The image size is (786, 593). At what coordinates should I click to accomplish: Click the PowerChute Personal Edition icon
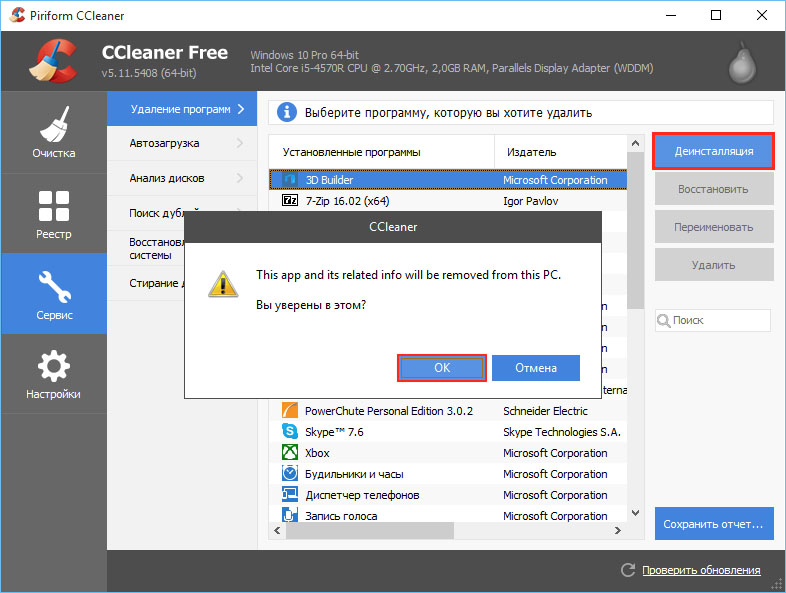[x=290, y=411]
